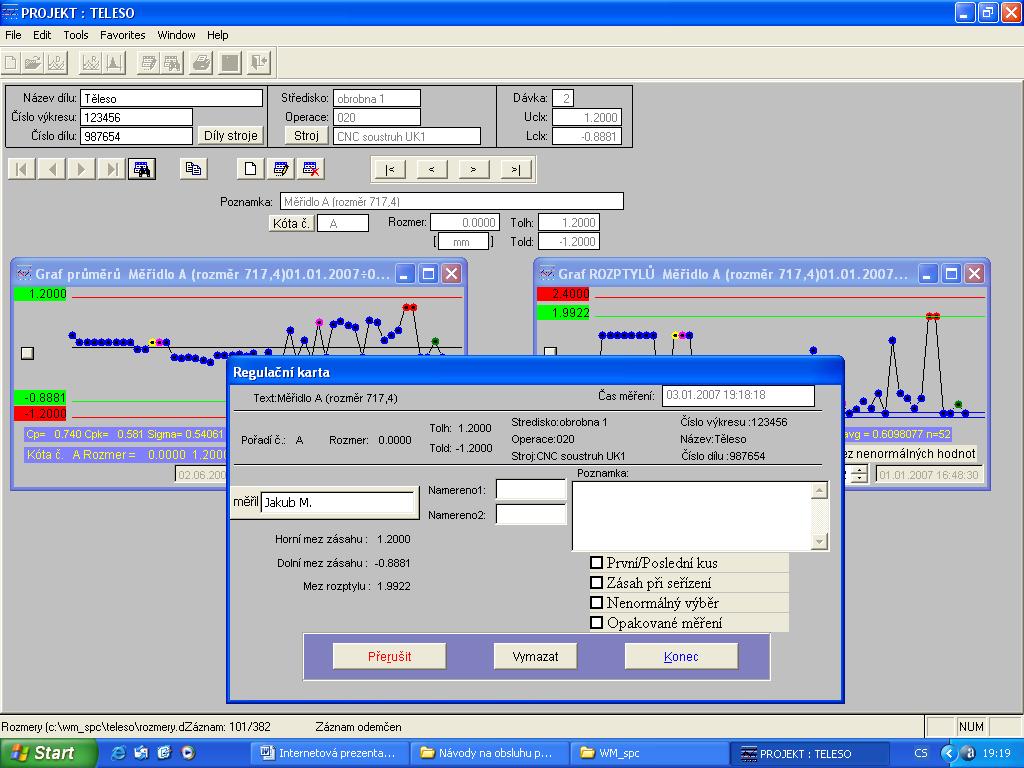
Task: Click the Poznamka scrollbar down arrow
Action: pos(819,541)
